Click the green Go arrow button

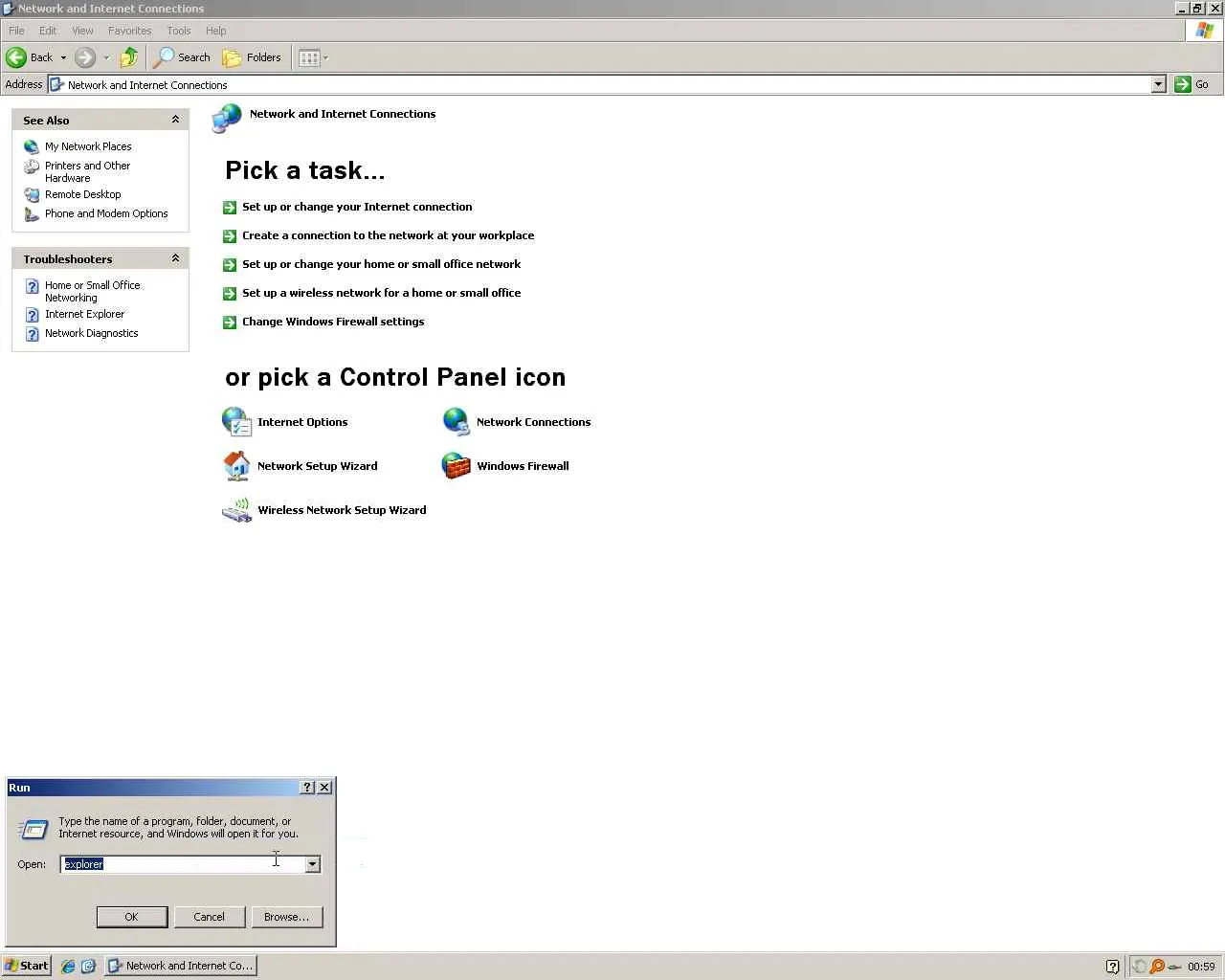(1192, 84)
